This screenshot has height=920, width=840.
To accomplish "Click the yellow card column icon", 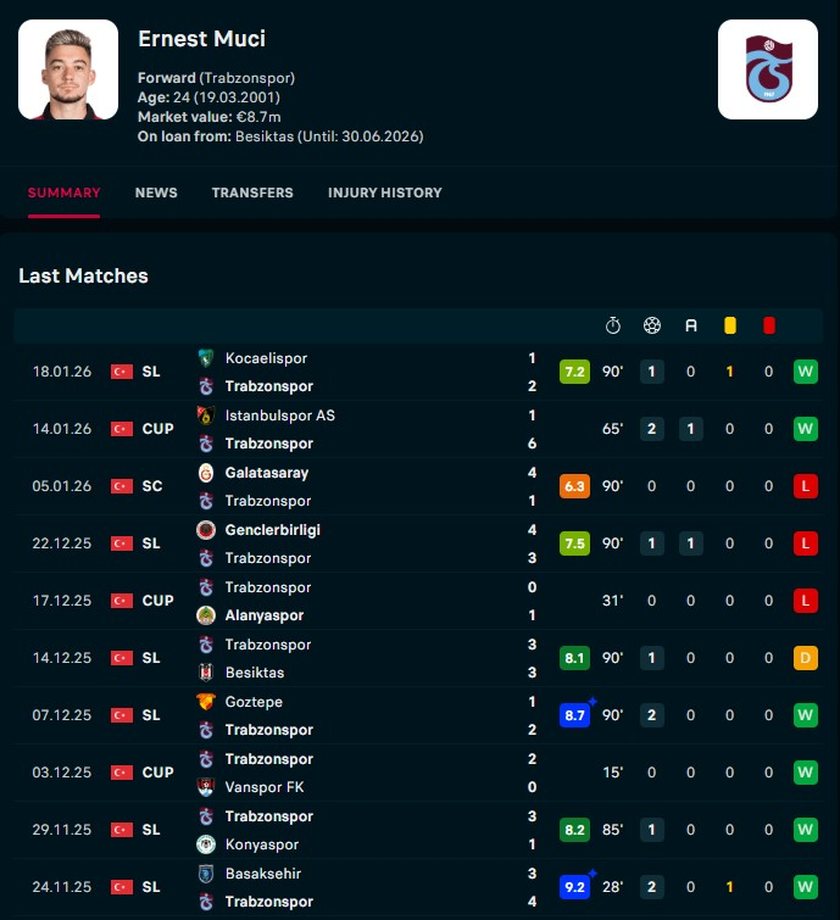I will click(730, 325).
